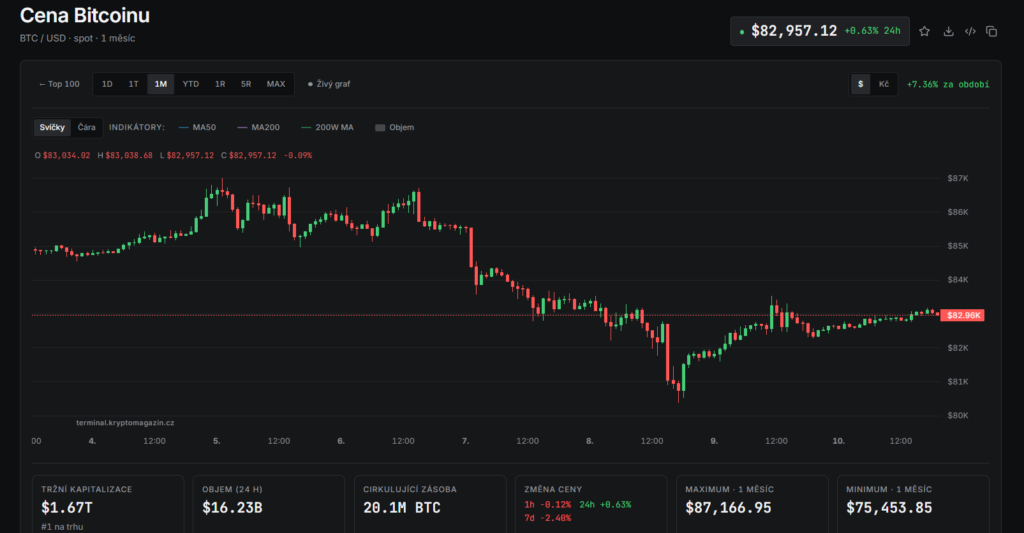The height and width of the screenshot is (533, 1024).
Task: Select Čára line chart type
Action: pos(86,127)
